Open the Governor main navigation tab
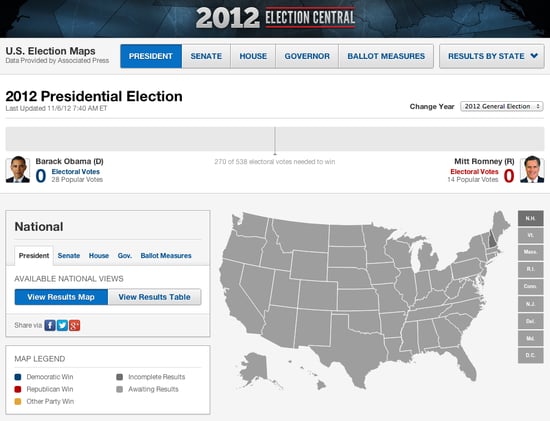The width and height of the screenshot is (550, 421). click(307, 56)
